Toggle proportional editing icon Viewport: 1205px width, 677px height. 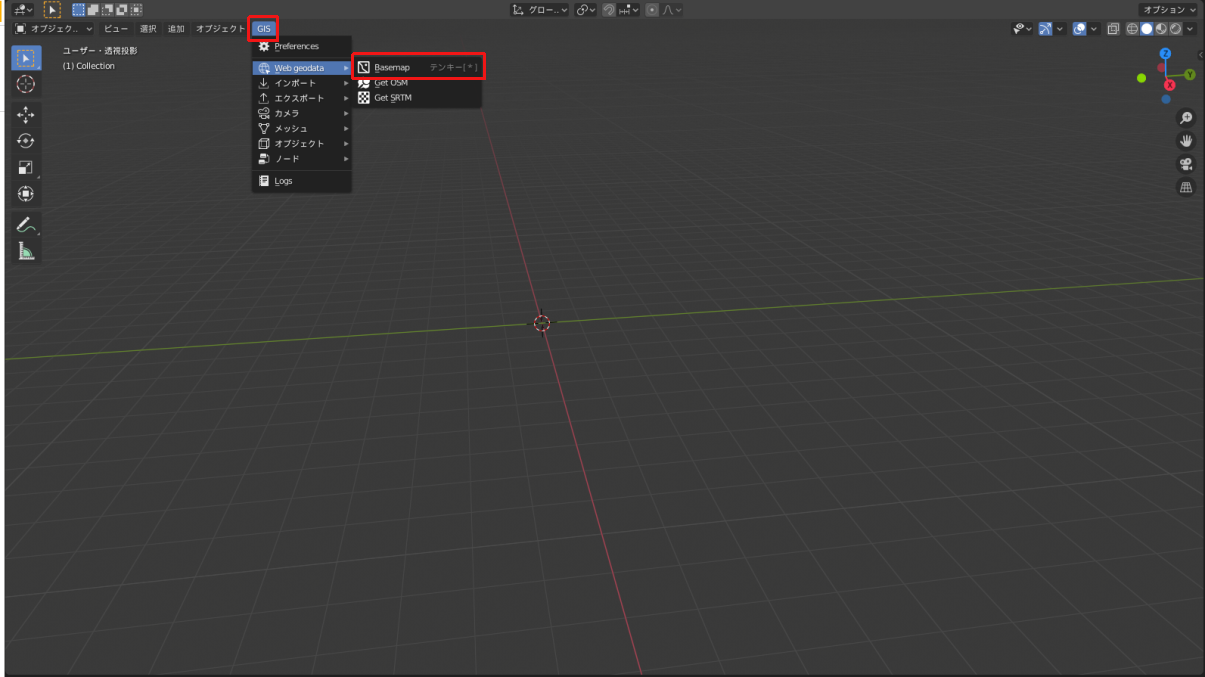652,10
